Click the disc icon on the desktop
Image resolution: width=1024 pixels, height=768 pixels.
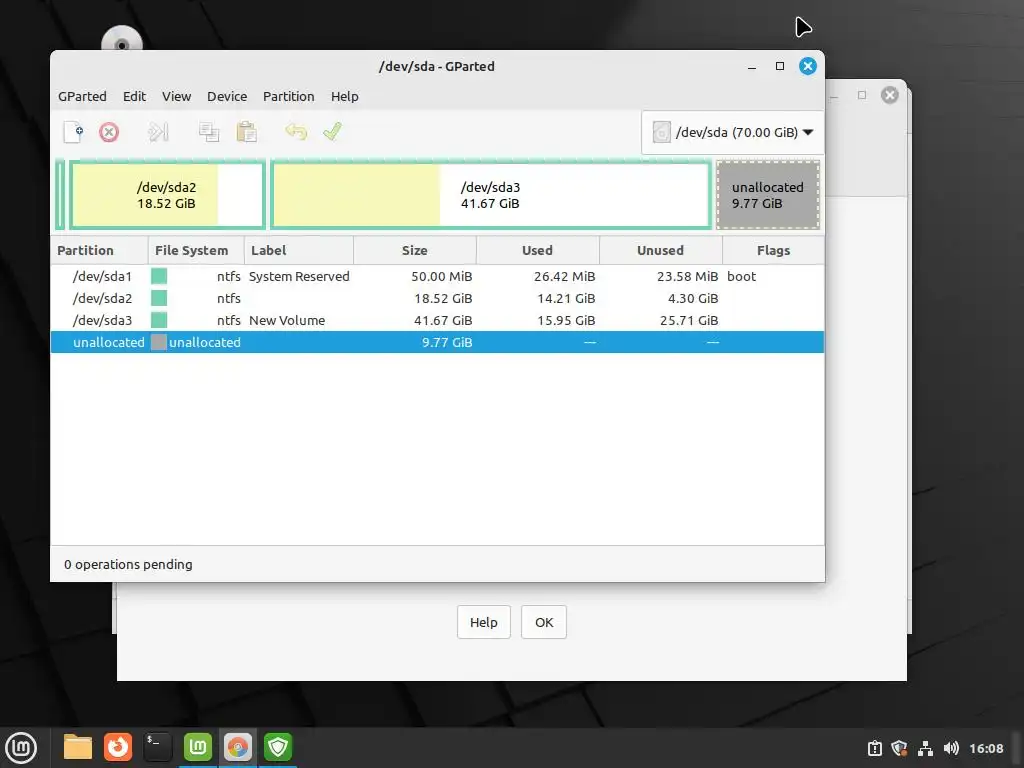(122, 39)
